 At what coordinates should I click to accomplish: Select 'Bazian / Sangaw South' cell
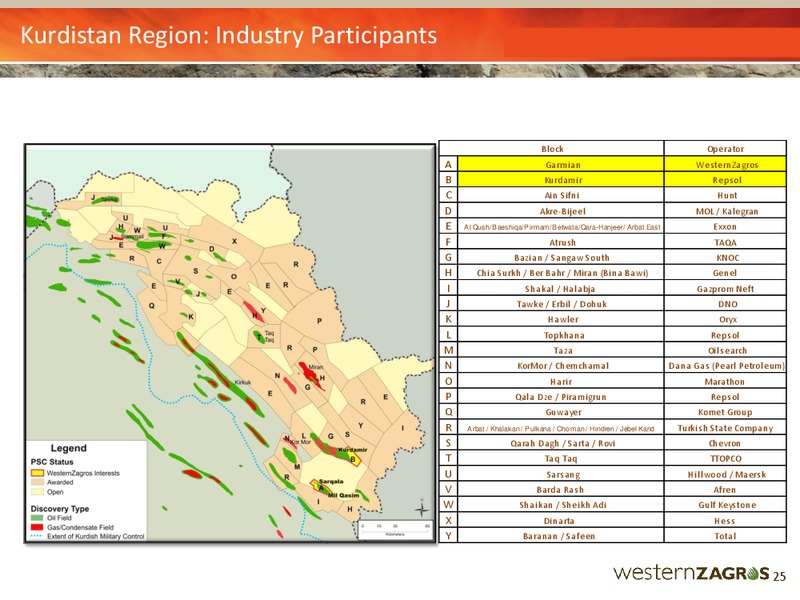tap(561, 257)
